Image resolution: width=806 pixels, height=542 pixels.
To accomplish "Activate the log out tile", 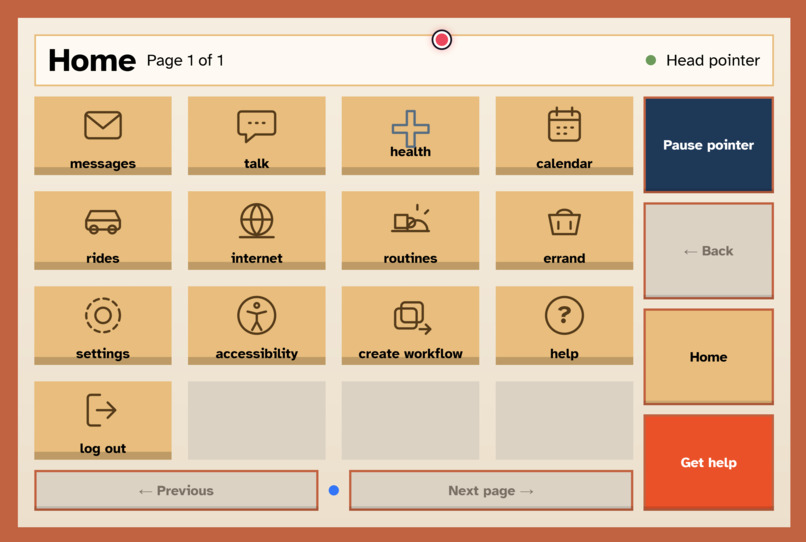I will click(103, 420).
